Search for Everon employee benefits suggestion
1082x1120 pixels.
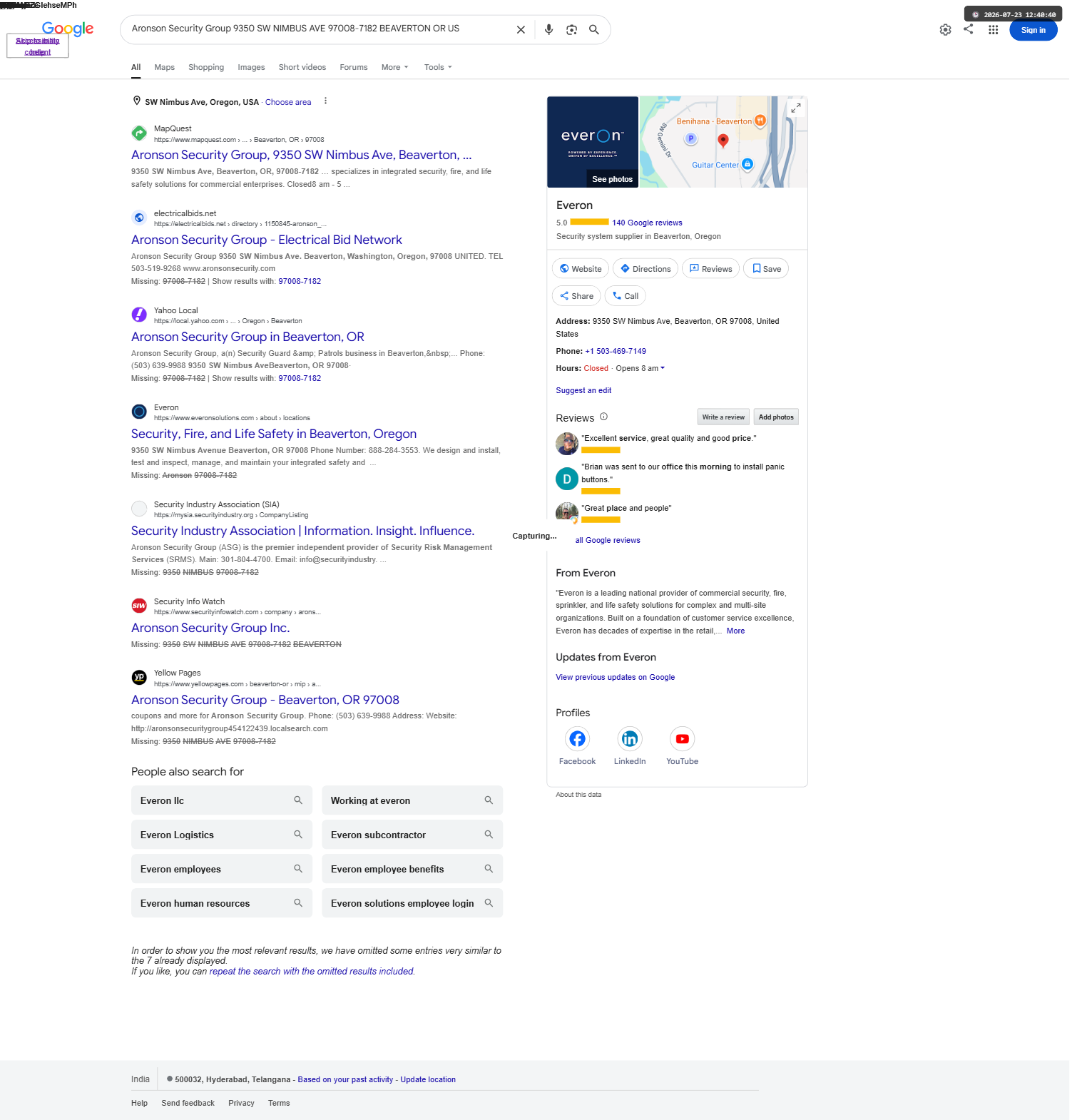tap(412, 869)
